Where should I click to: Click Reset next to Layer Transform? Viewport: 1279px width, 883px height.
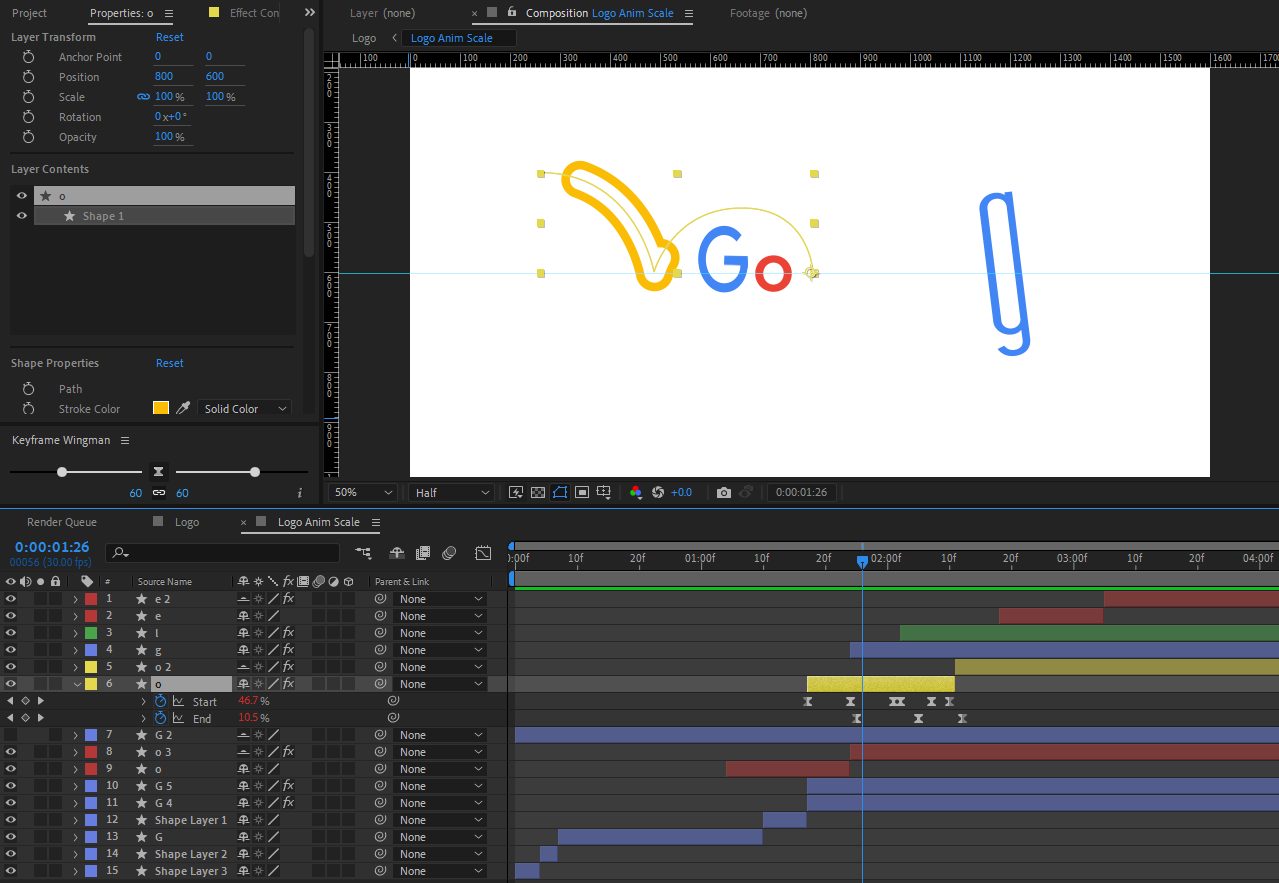point(170,37)
